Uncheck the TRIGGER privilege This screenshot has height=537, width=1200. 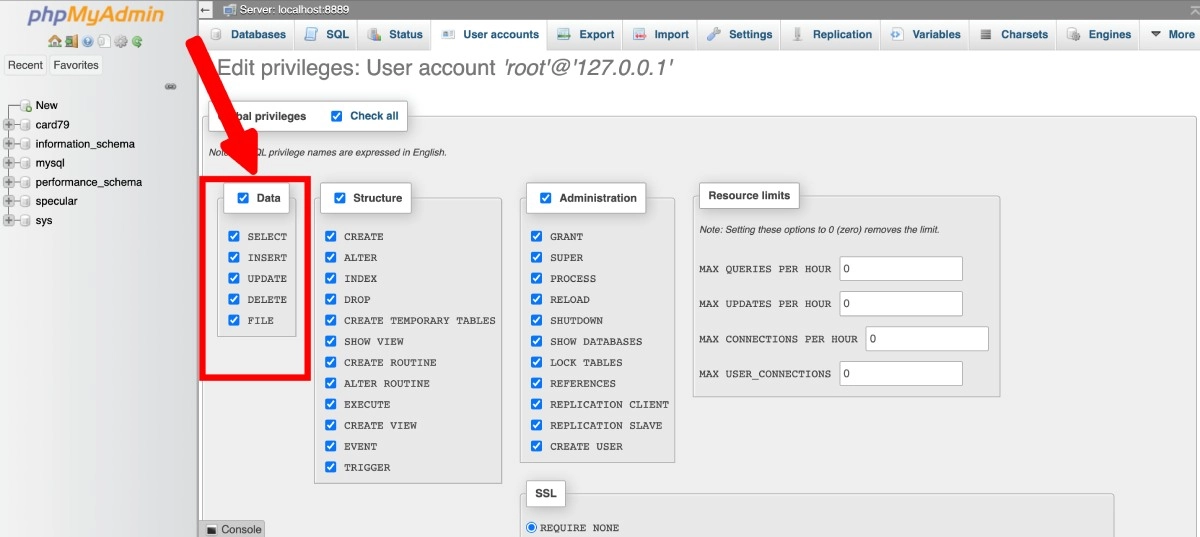coord(331,468)
